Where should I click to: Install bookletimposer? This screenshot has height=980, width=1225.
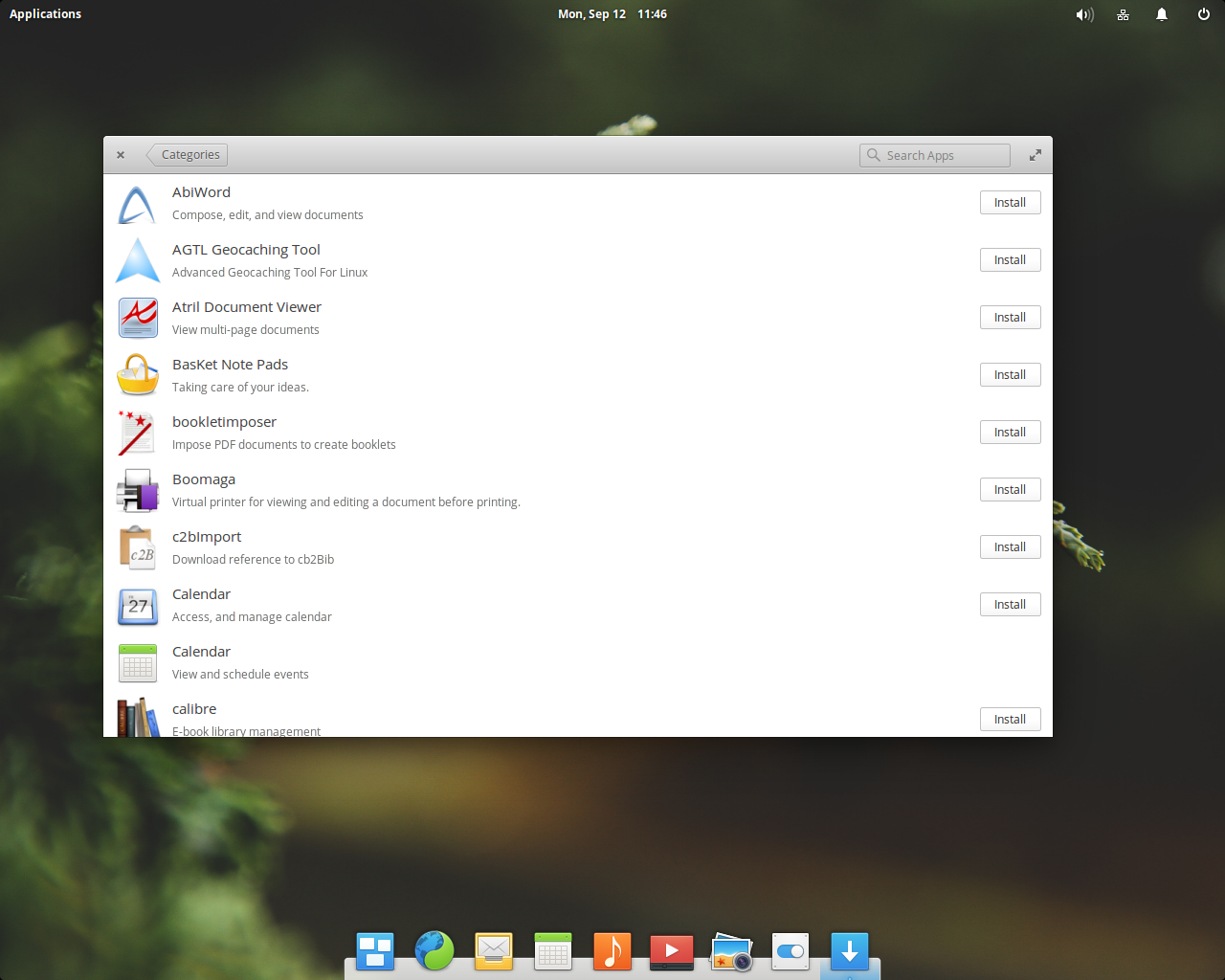click(1010, 433)
